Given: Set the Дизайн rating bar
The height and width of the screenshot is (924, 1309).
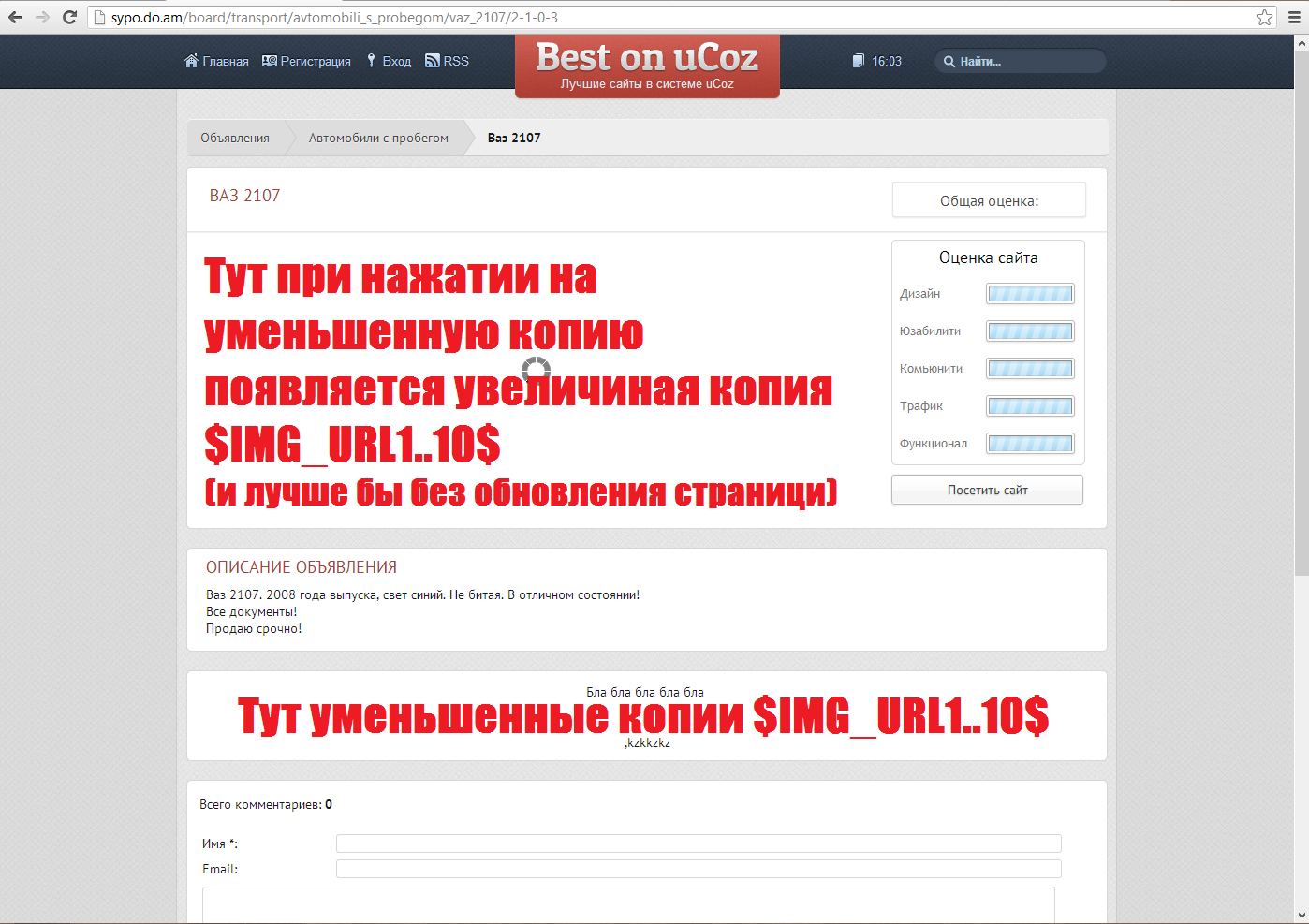Looking at the screenshot, I should 1030,294.
